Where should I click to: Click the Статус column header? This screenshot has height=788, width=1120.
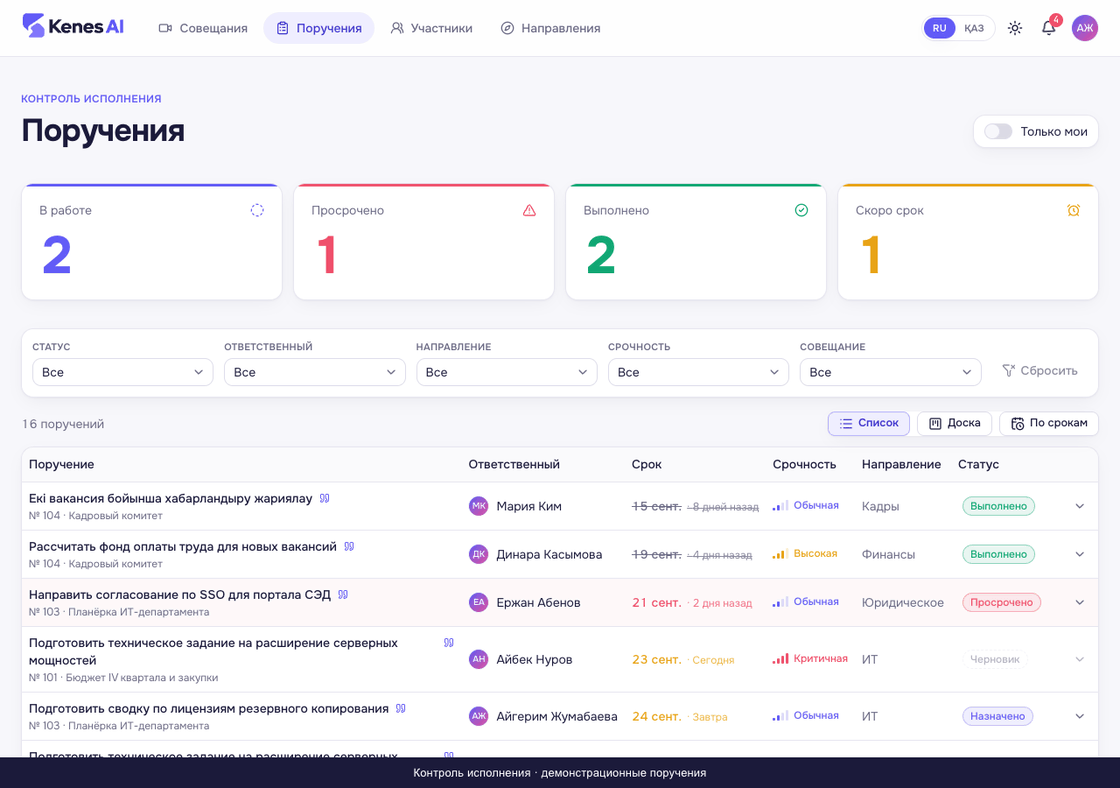[x=978, y=464]
